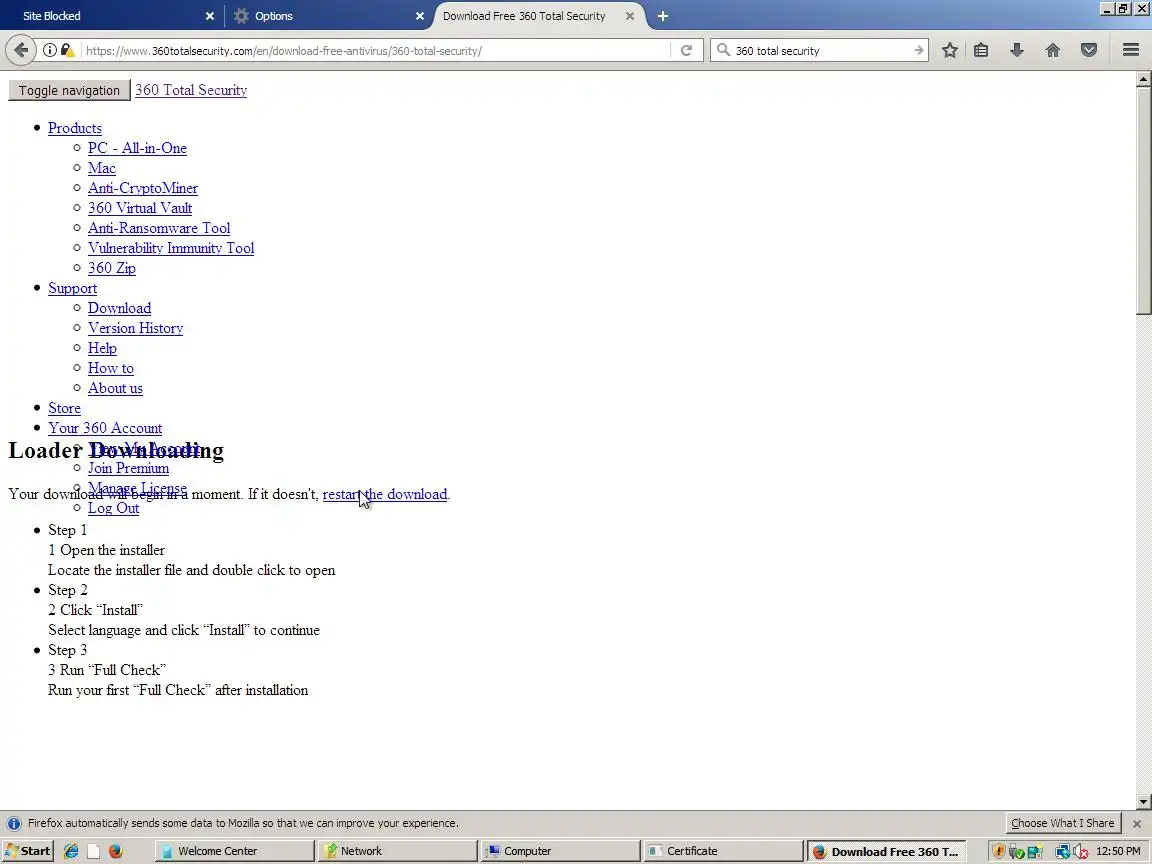
Task: Click the page scrollbar up arrow
Action: (1143, 79)
